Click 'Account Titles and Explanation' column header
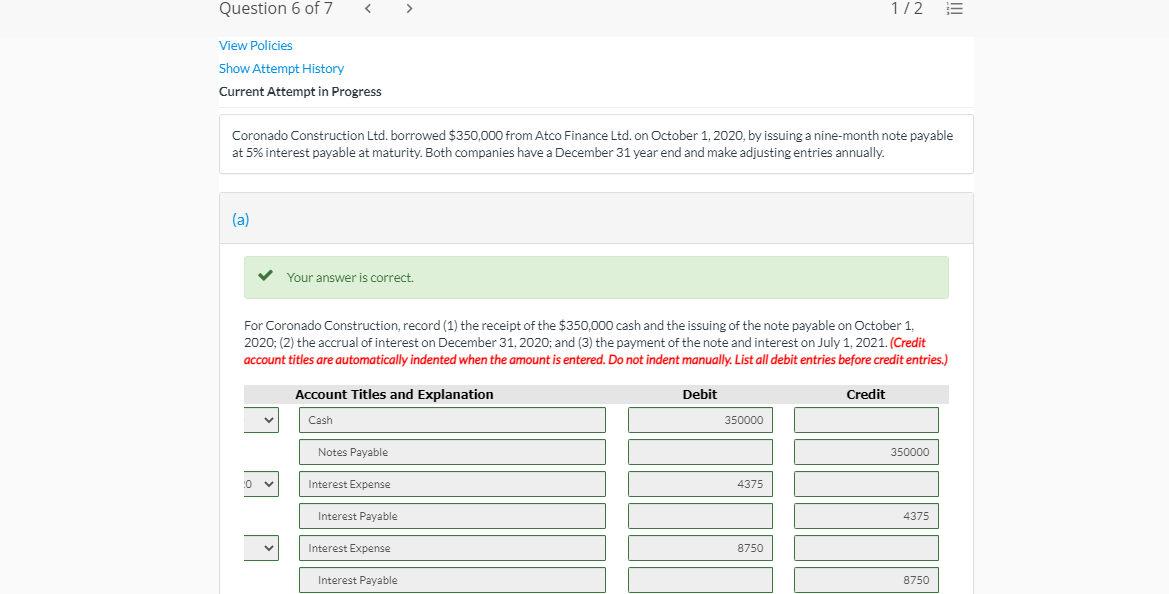1169x594 pixels. [394, 394]
